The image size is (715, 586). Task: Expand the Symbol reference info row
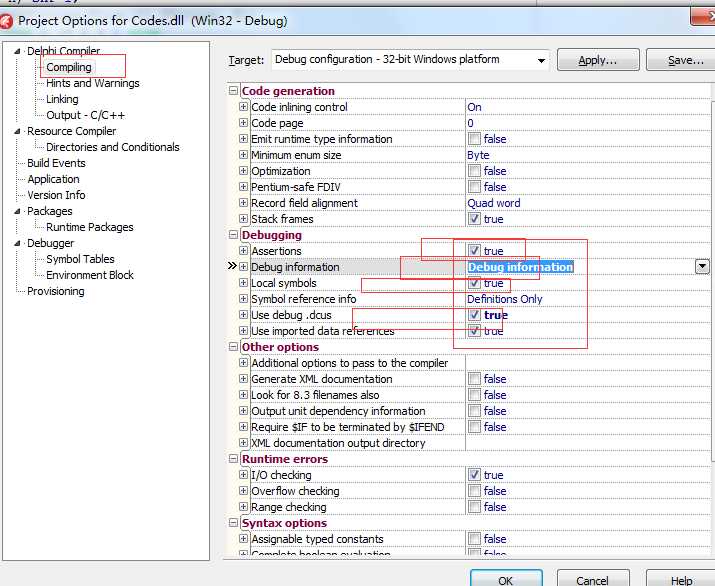coord(244,299)
